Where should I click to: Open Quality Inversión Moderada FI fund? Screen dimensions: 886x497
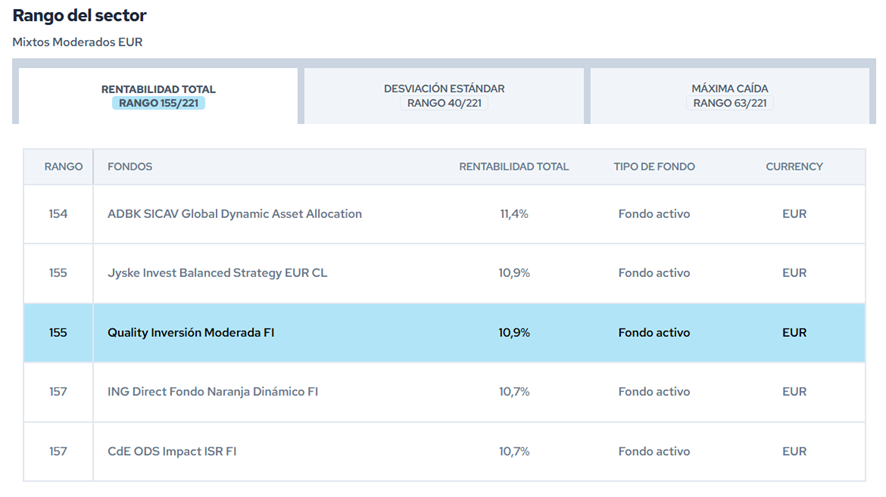pos(191,333)
